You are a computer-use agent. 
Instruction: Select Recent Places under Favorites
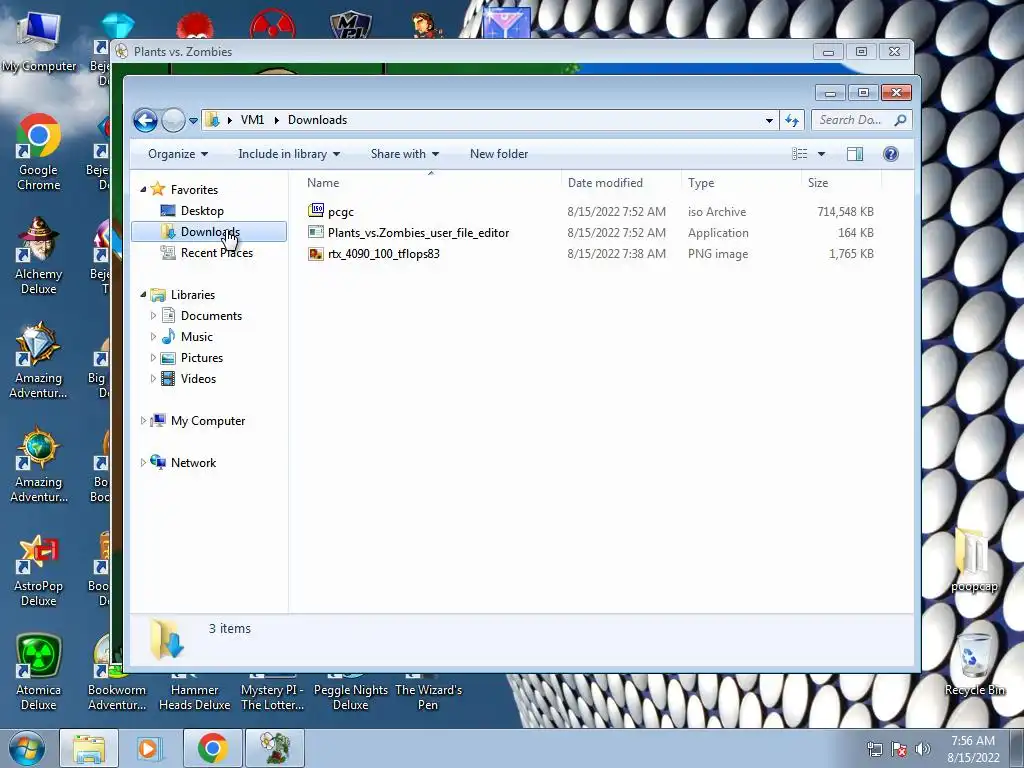pos(216,253)
